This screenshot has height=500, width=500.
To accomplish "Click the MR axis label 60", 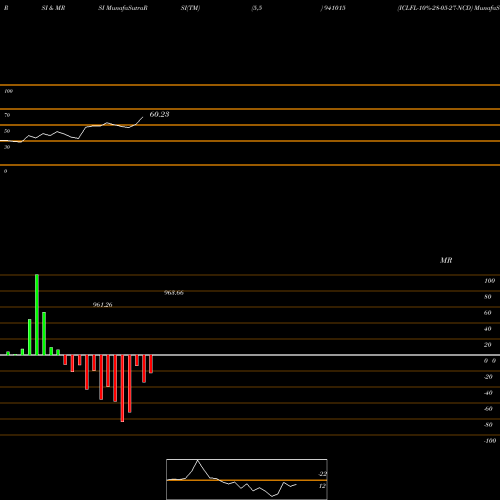I will tap(488, 313).
